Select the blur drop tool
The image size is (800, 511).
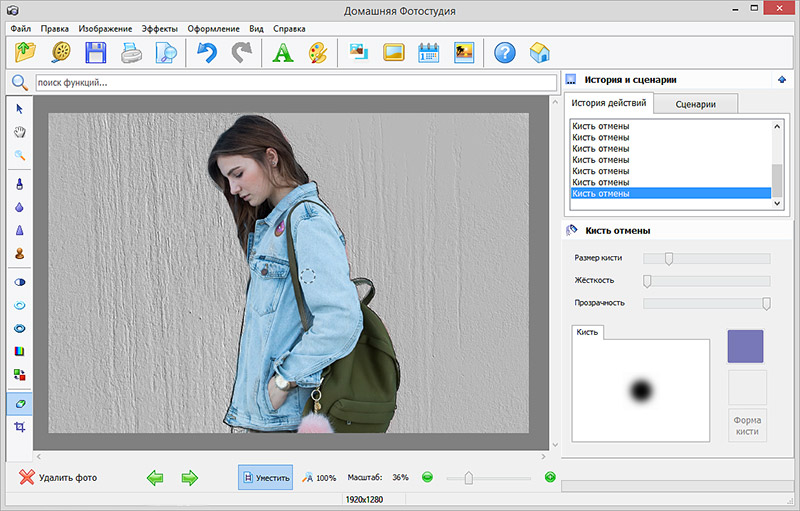click(19, 208)
